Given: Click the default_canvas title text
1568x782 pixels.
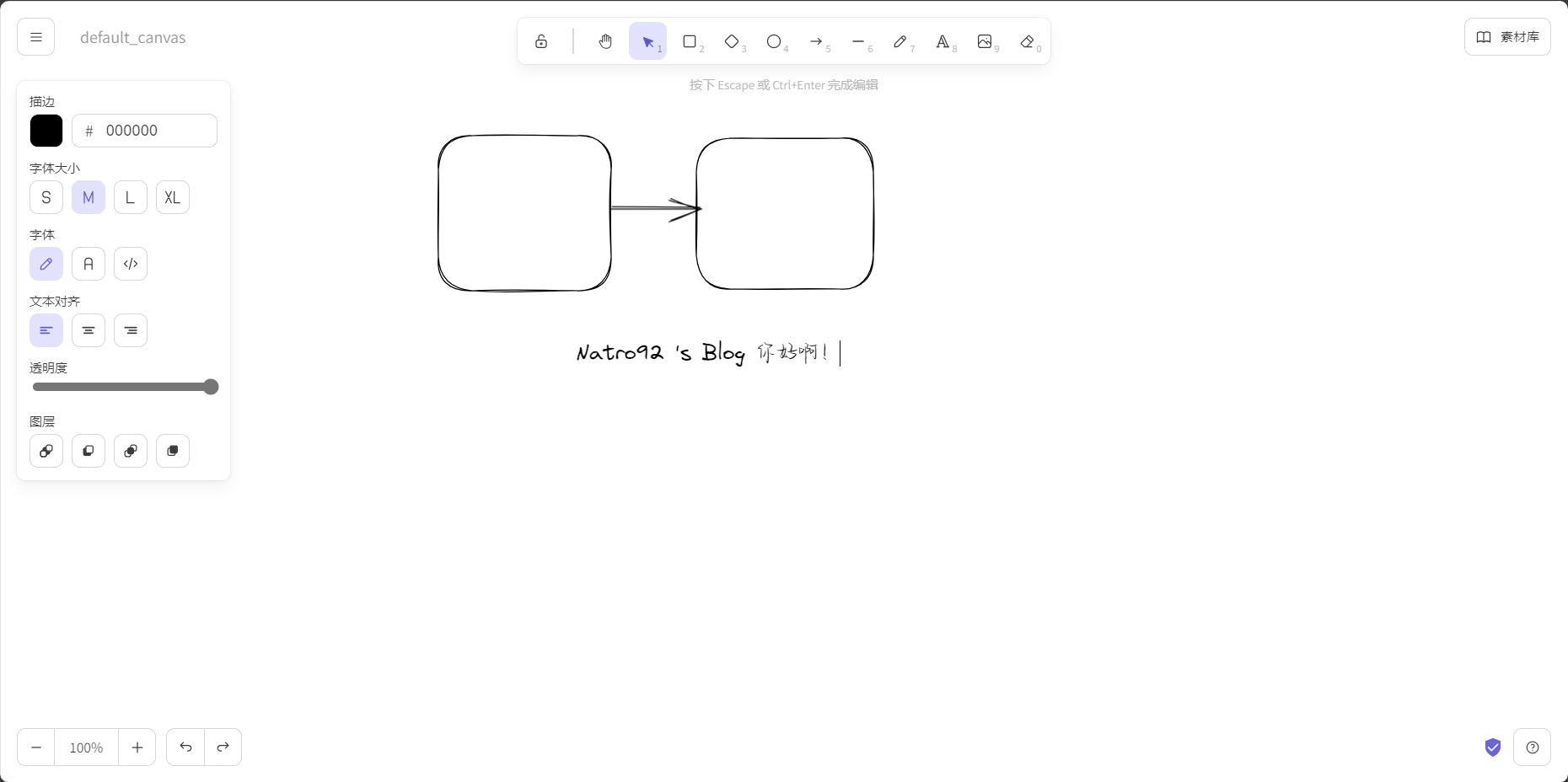Looking at the screenshot, I should click(133, 37).
